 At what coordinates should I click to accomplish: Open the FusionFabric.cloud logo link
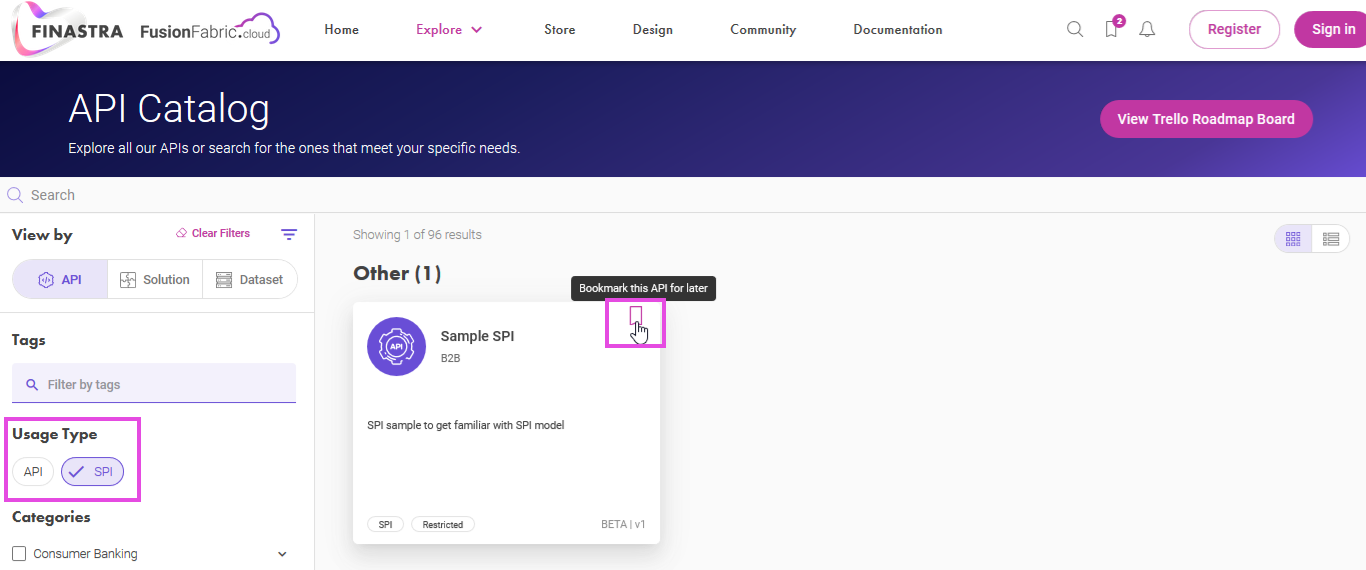click(x=210, y=30)
